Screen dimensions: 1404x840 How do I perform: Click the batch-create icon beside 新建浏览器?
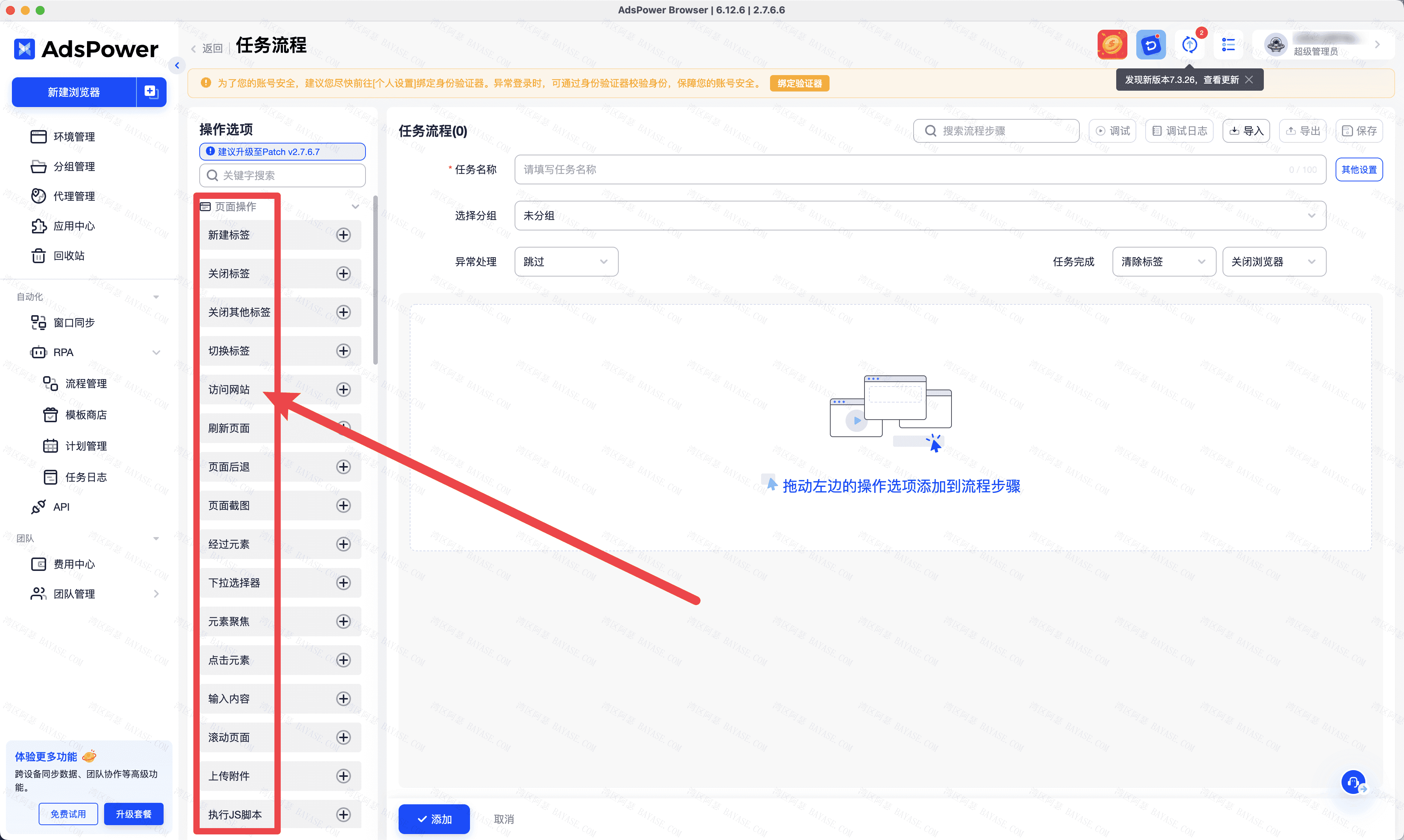(151, 92)
